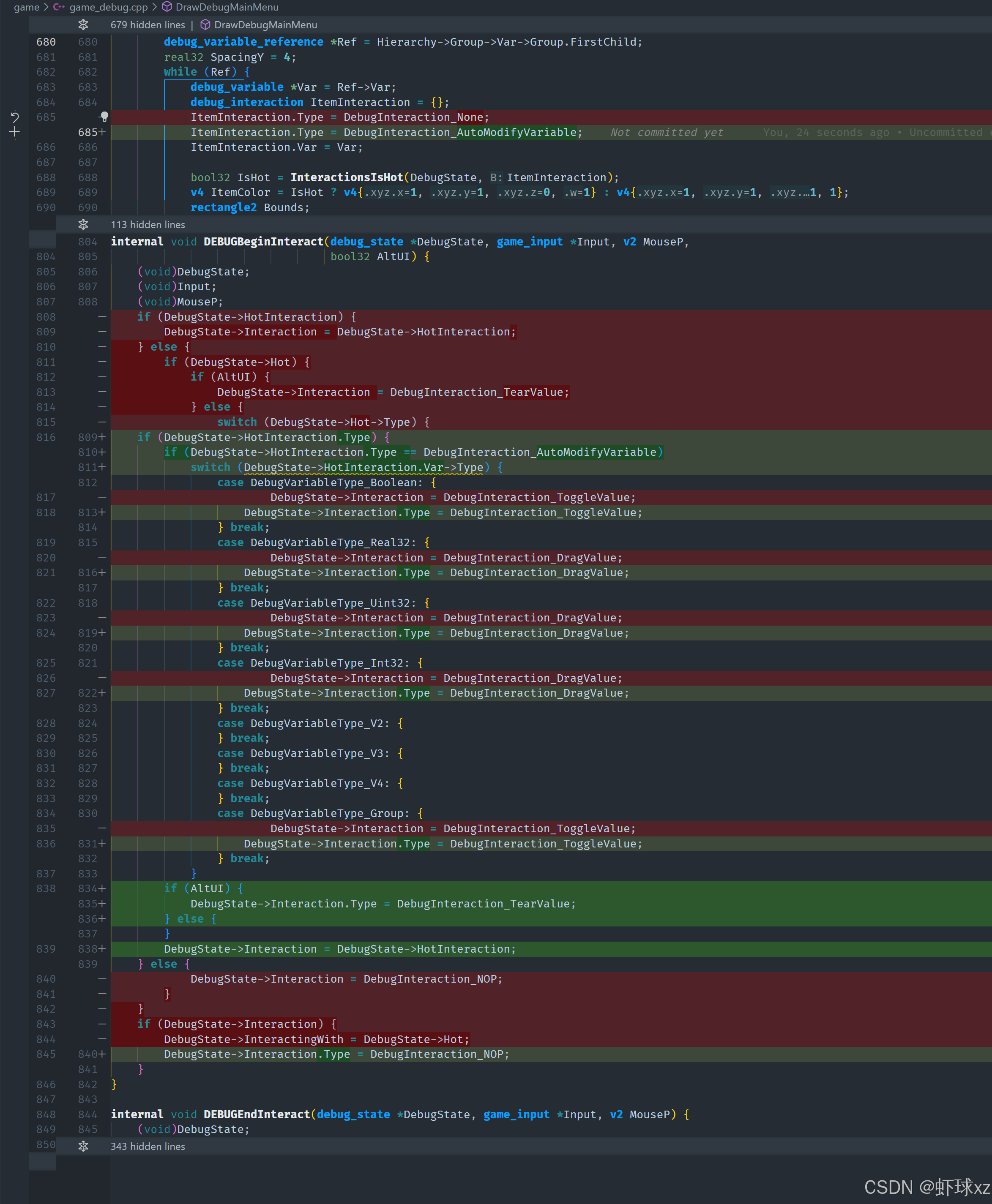Viewport: 992px width, 1204px height.
Task: Click cube icon in the 679 hidden lines bar
Action: [205, 25]
